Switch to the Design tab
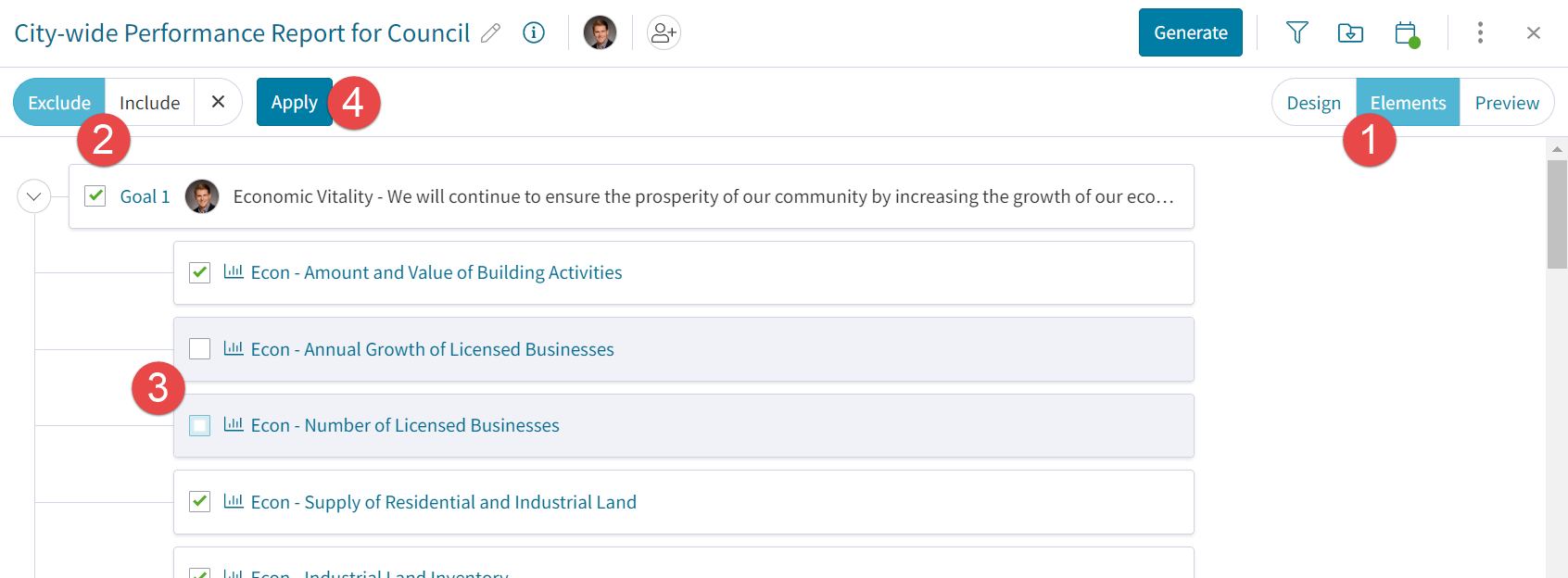The height and width of the screenshot is (578, 1568). (x=1313, y=103)
